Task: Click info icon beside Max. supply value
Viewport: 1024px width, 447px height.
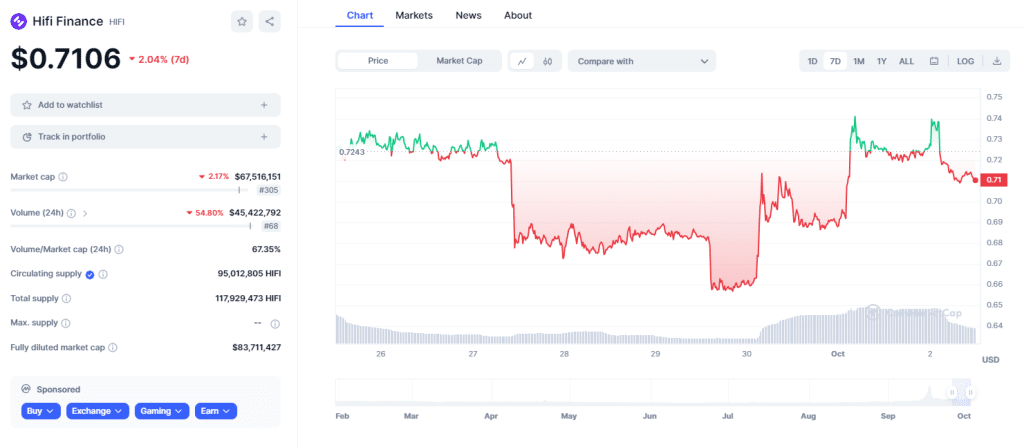Action: click(x=276, y=323)
